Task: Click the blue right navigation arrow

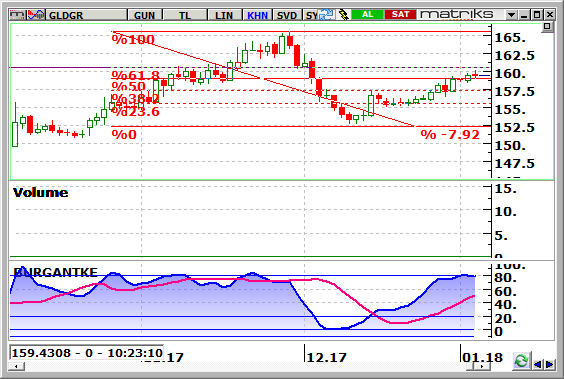Action: click(549, 364)
